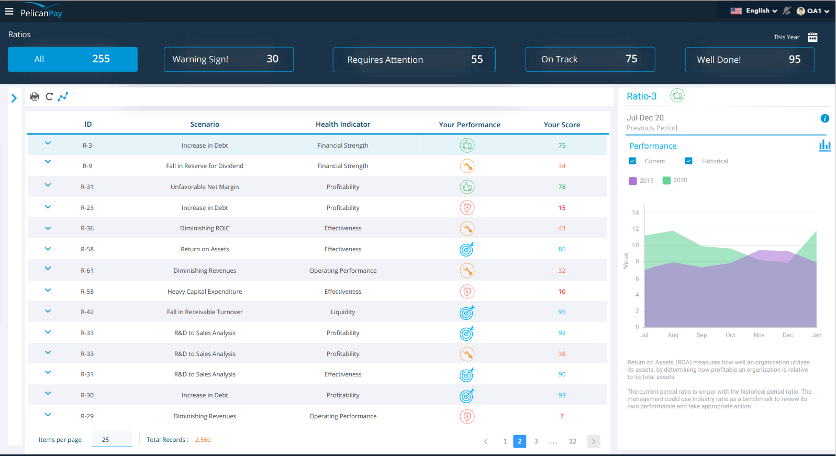Click the Items per page field
Image resolution: width=836 pixels, height=456 pixels.
click(x=112, y=439)
